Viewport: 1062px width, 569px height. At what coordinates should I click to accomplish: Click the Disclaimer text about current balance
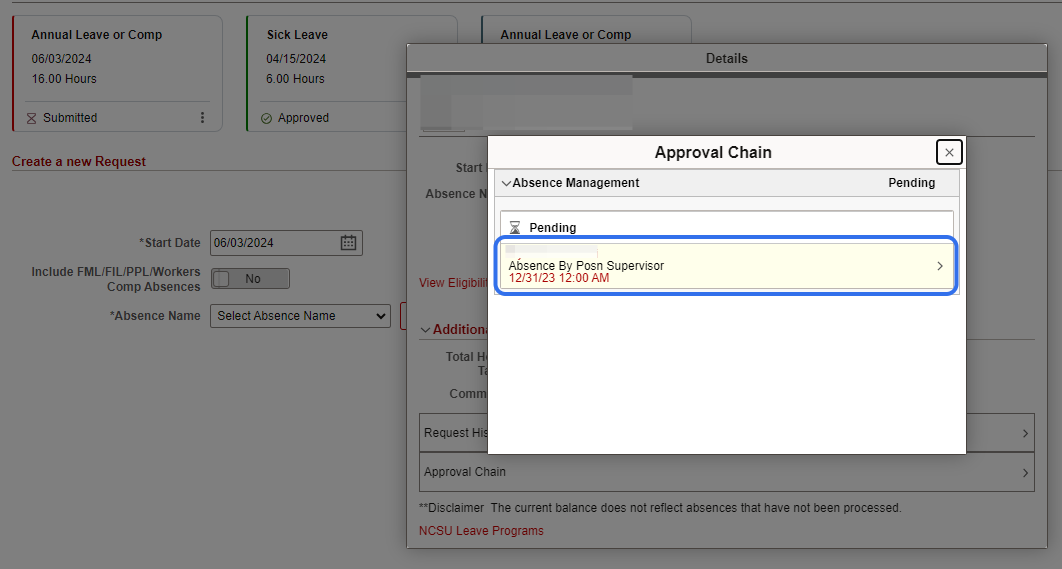tap(660, 507)
